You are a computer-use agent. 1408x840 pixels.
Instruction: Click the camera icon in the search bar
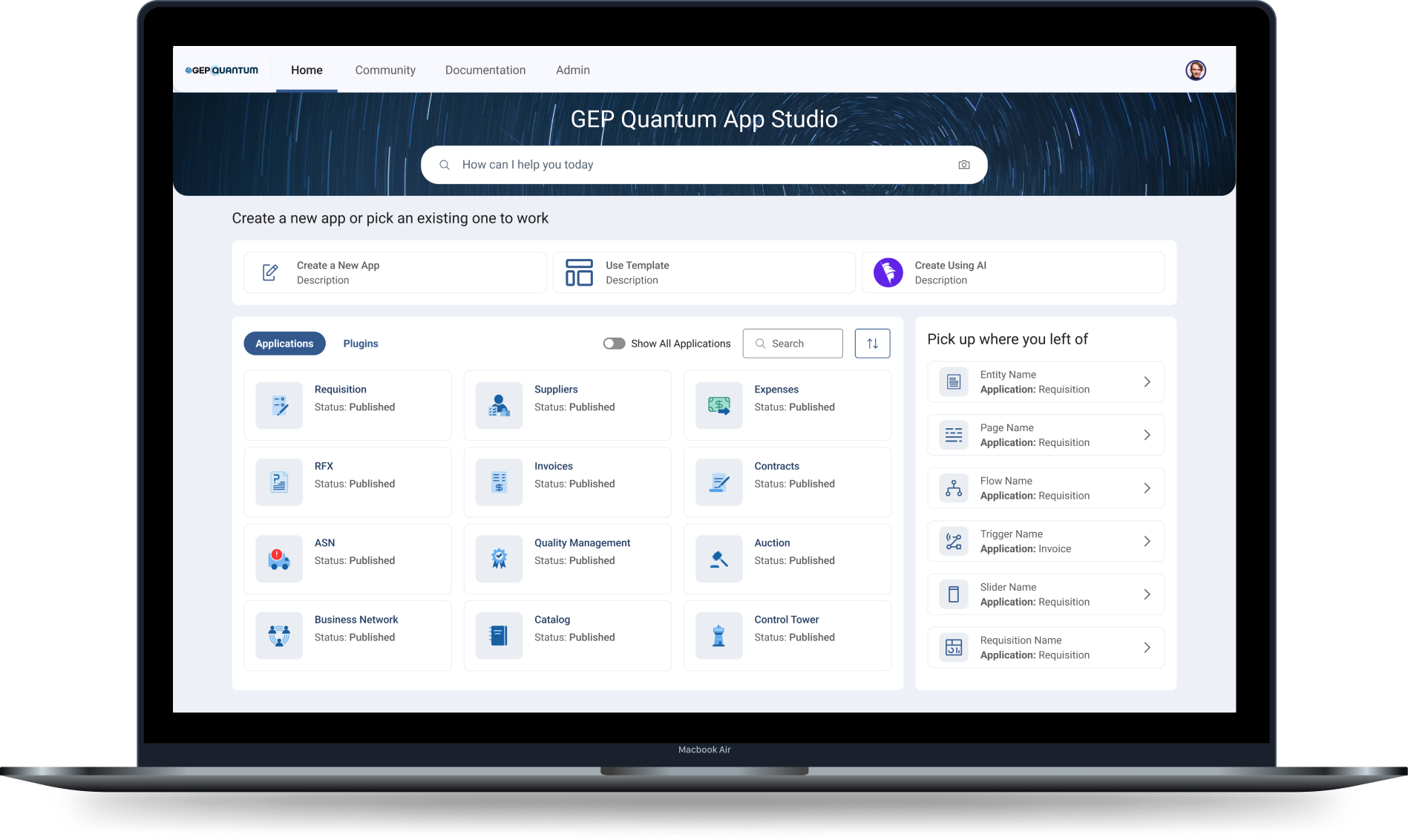pyautogui.click(x=963, y=165)
